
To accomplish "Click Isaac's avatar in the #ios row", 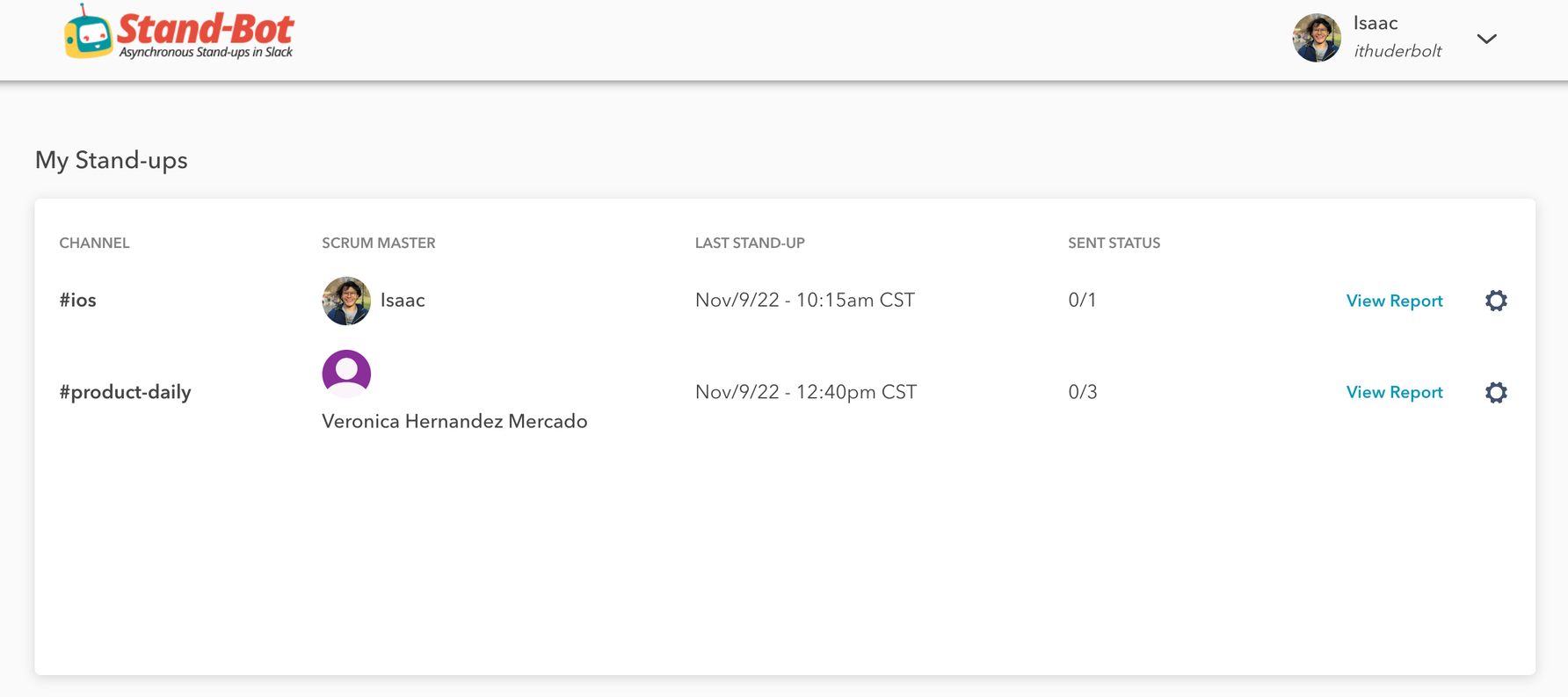I will (346, 301).
